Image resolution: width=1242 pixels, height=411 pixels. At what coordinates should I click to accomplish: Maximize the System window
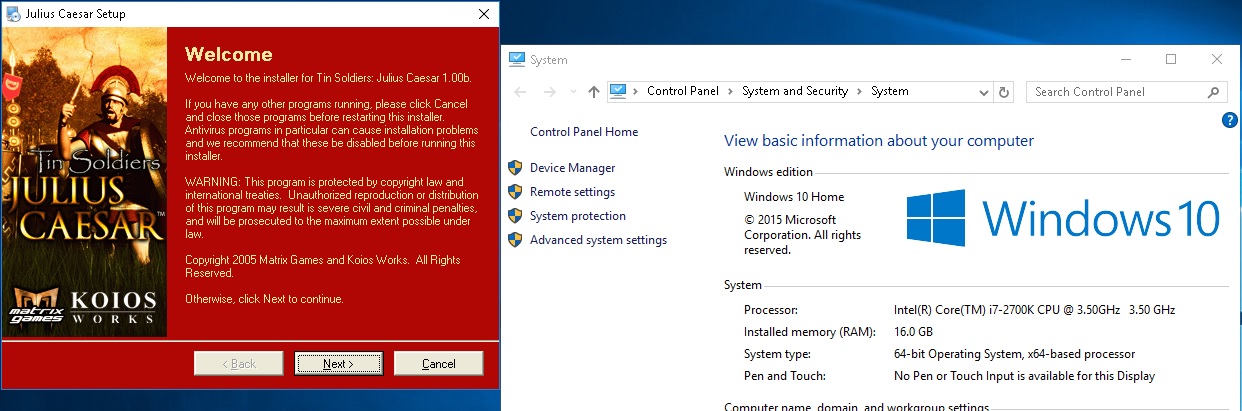tap(1171, 59)
